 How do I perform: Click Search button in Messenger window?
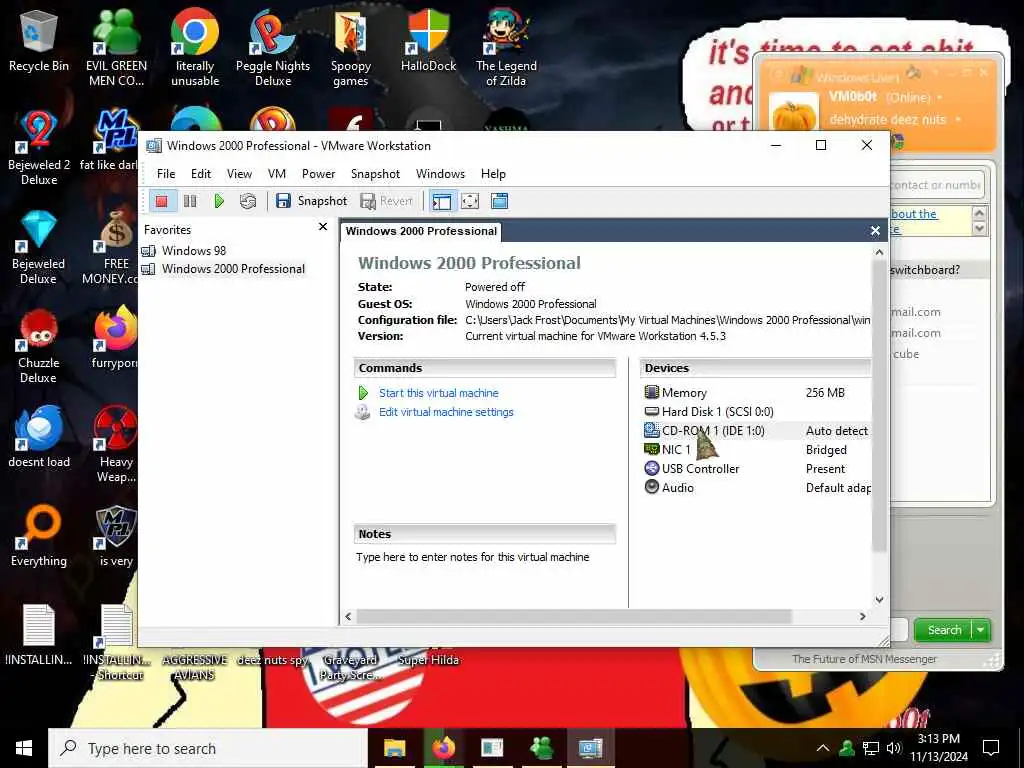[944, 630]
